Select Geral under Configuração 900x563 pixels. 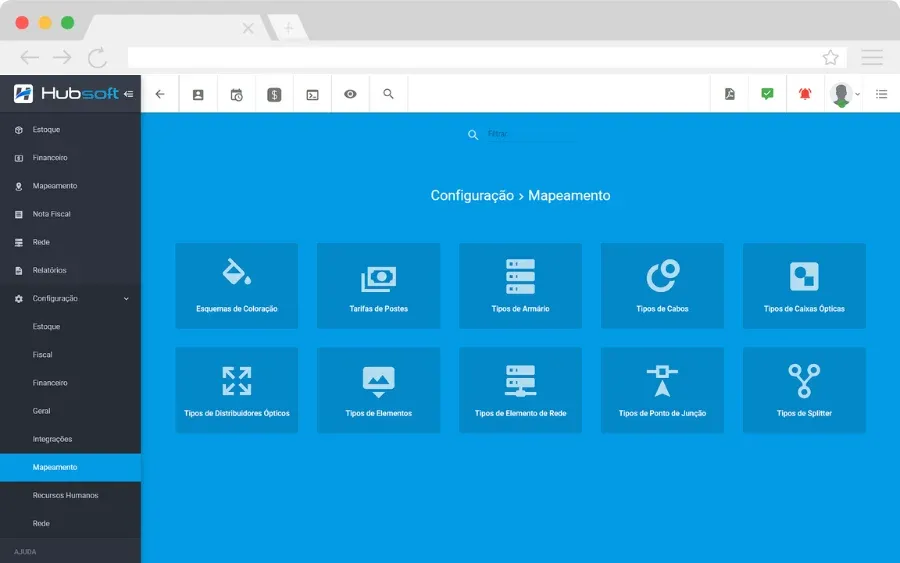pyautogui.click(x=70, y=411)
